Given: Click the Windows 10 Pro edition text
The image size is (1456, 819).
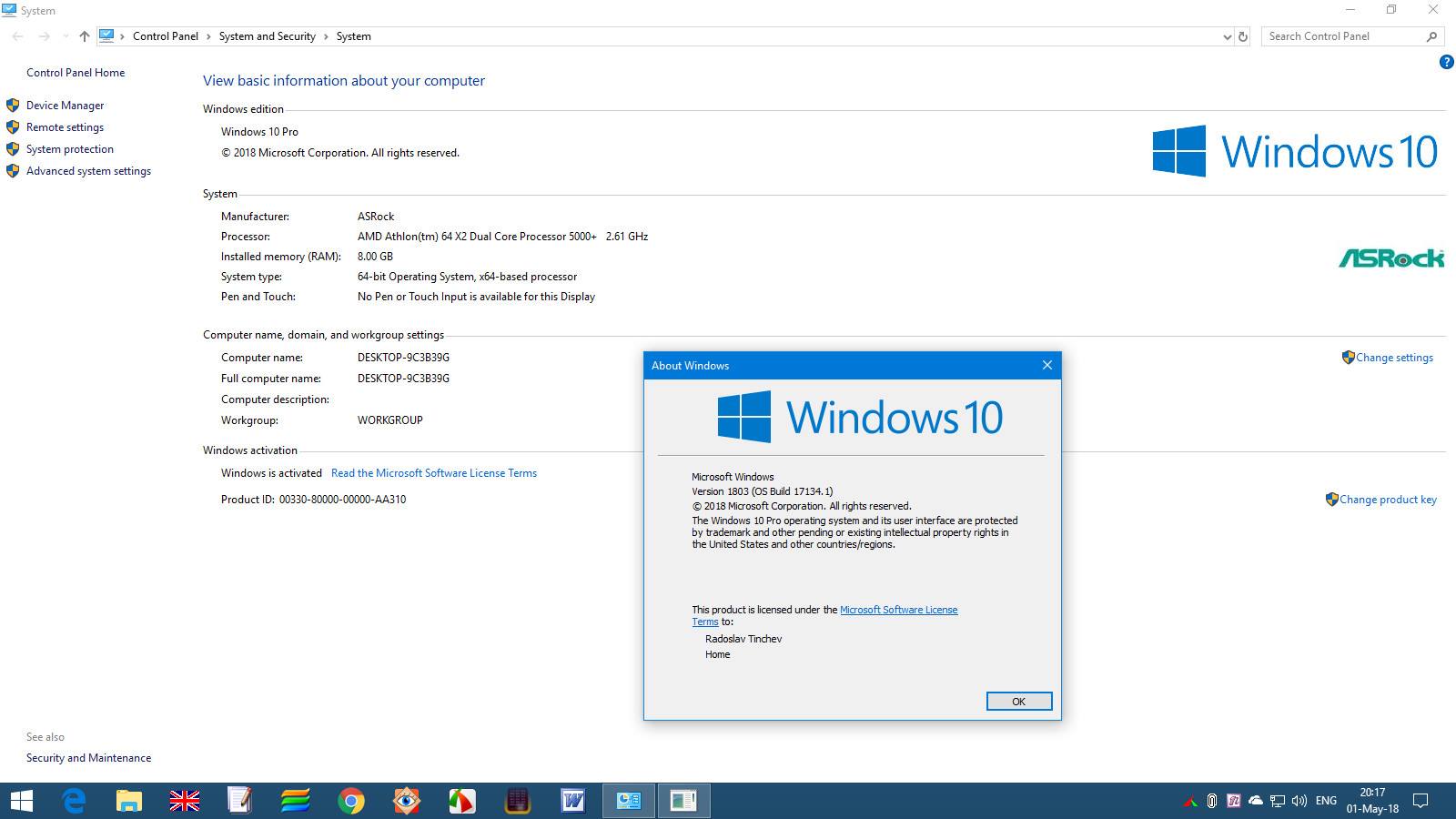Looking at the screenshot, I should (x=259, y=132).
